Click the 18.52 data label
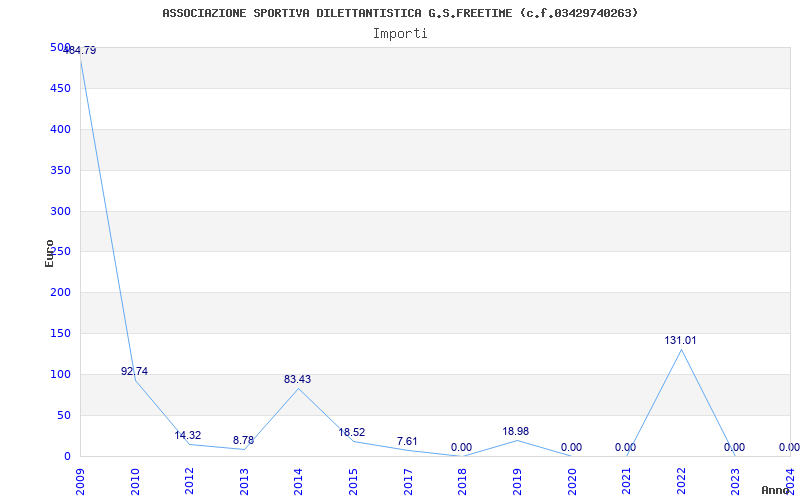 (x=352, y=432)
